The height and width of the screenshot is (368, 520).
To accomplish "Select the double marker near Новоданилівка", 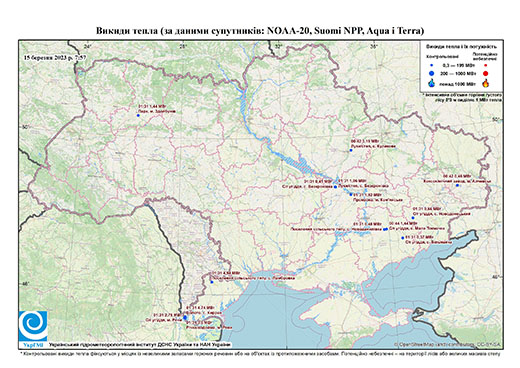I will pyautogui.click(x=386, y=229).
